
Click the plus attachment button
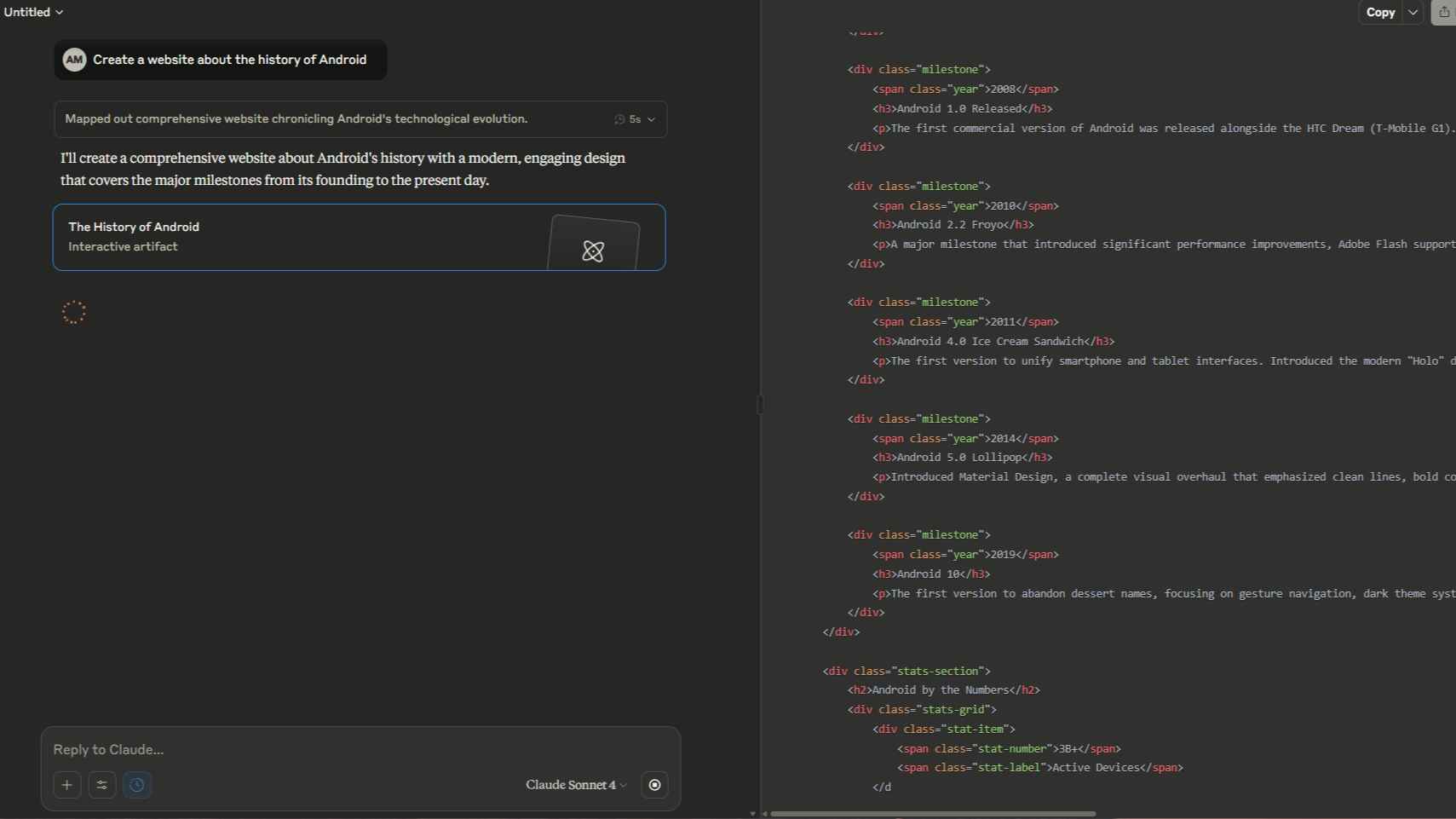pyautogui.click(x=67, y=785)
